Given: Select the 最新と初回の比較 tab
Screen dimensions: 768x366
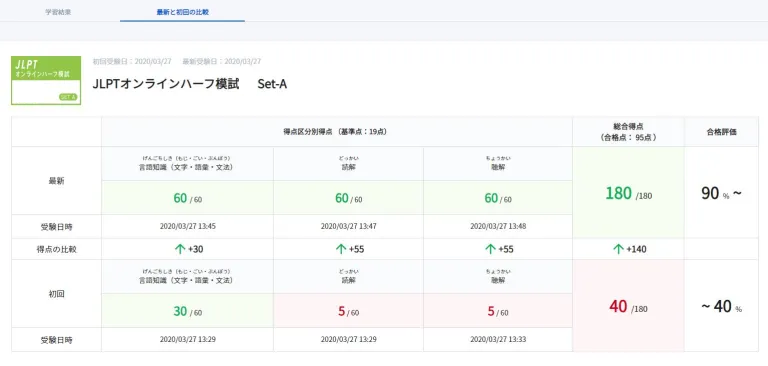Looking at the screenshot, I should click(x=183, y=12).
